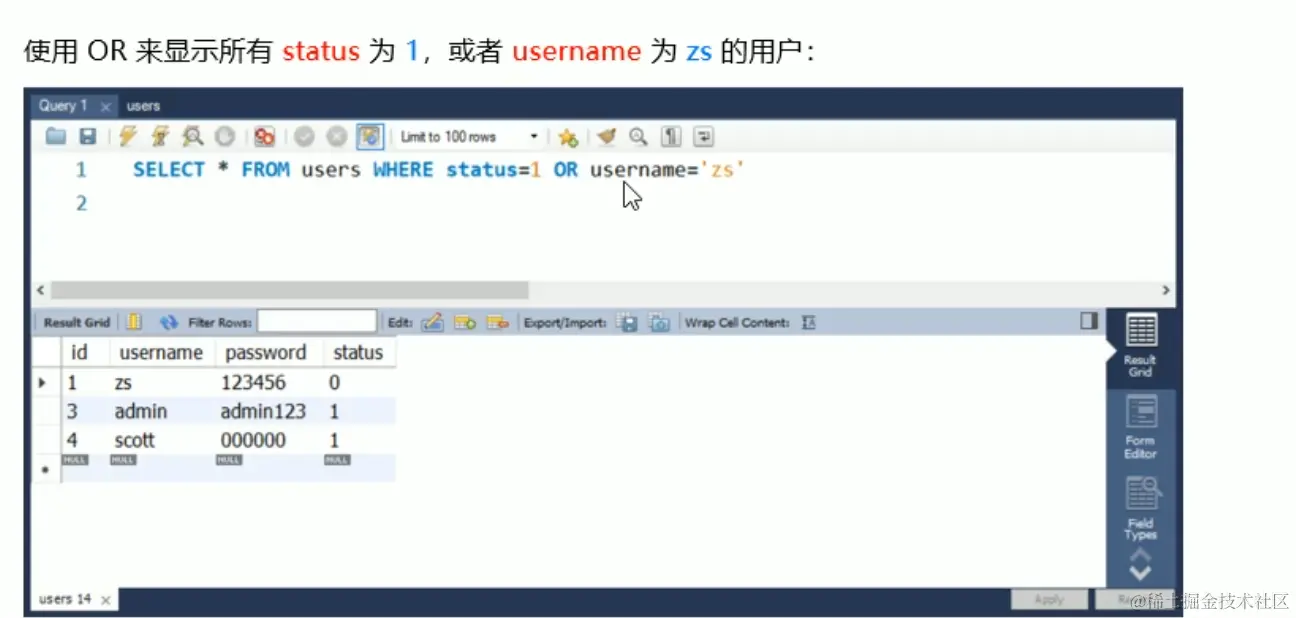Save the script with the floppy disk icon
The width and height of the screenshot is (1296, 618).
pyautogui.click(x=88, y=137)
